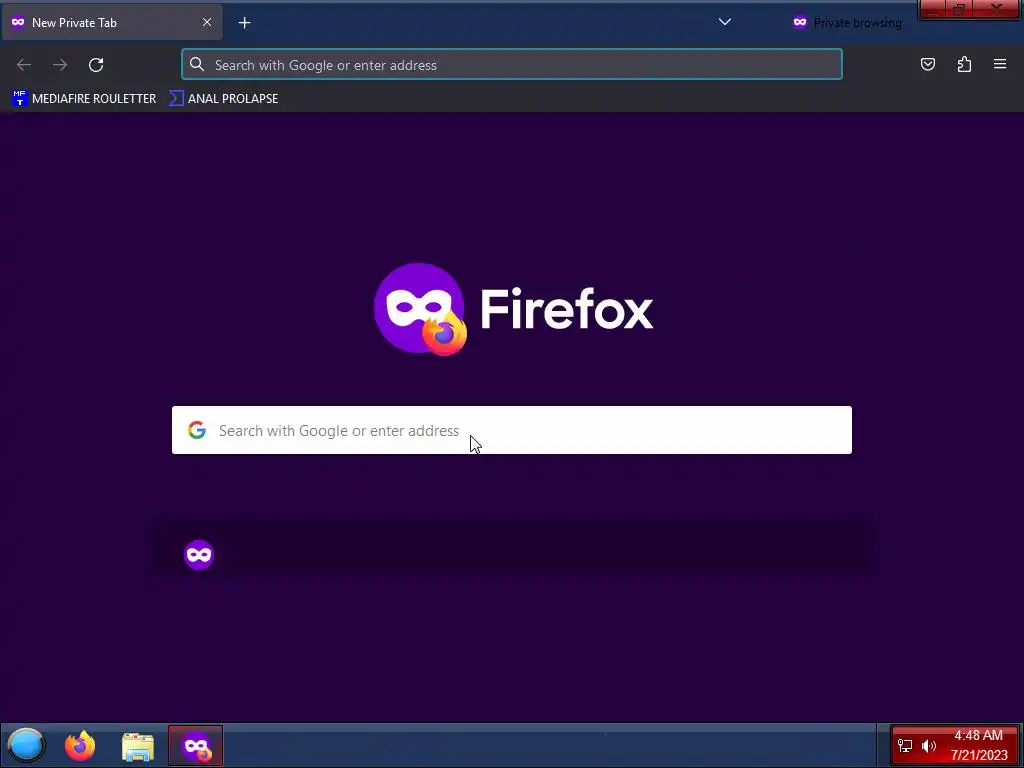Minimize the Firefox window
The height and width of the screenshot is (768, 1024).
[933, 9]
